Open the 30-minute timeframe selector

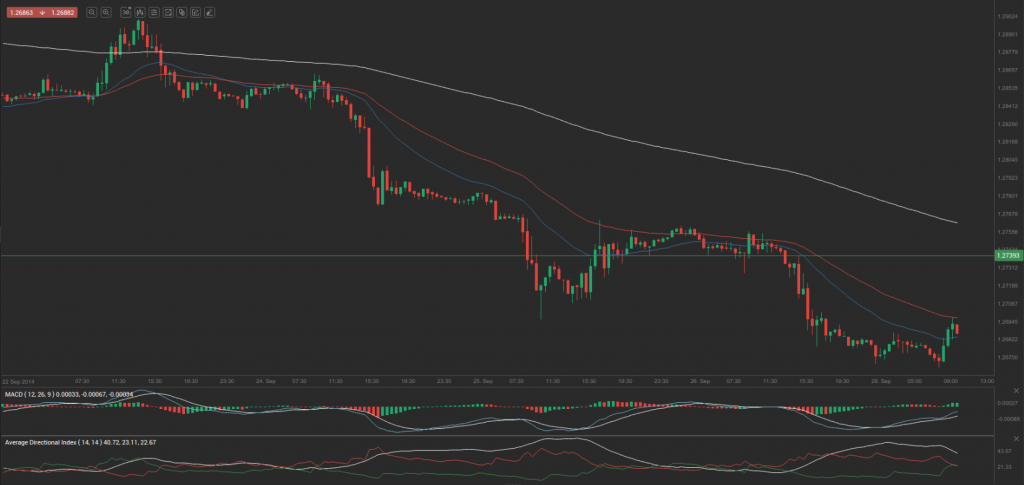(125, 13)
